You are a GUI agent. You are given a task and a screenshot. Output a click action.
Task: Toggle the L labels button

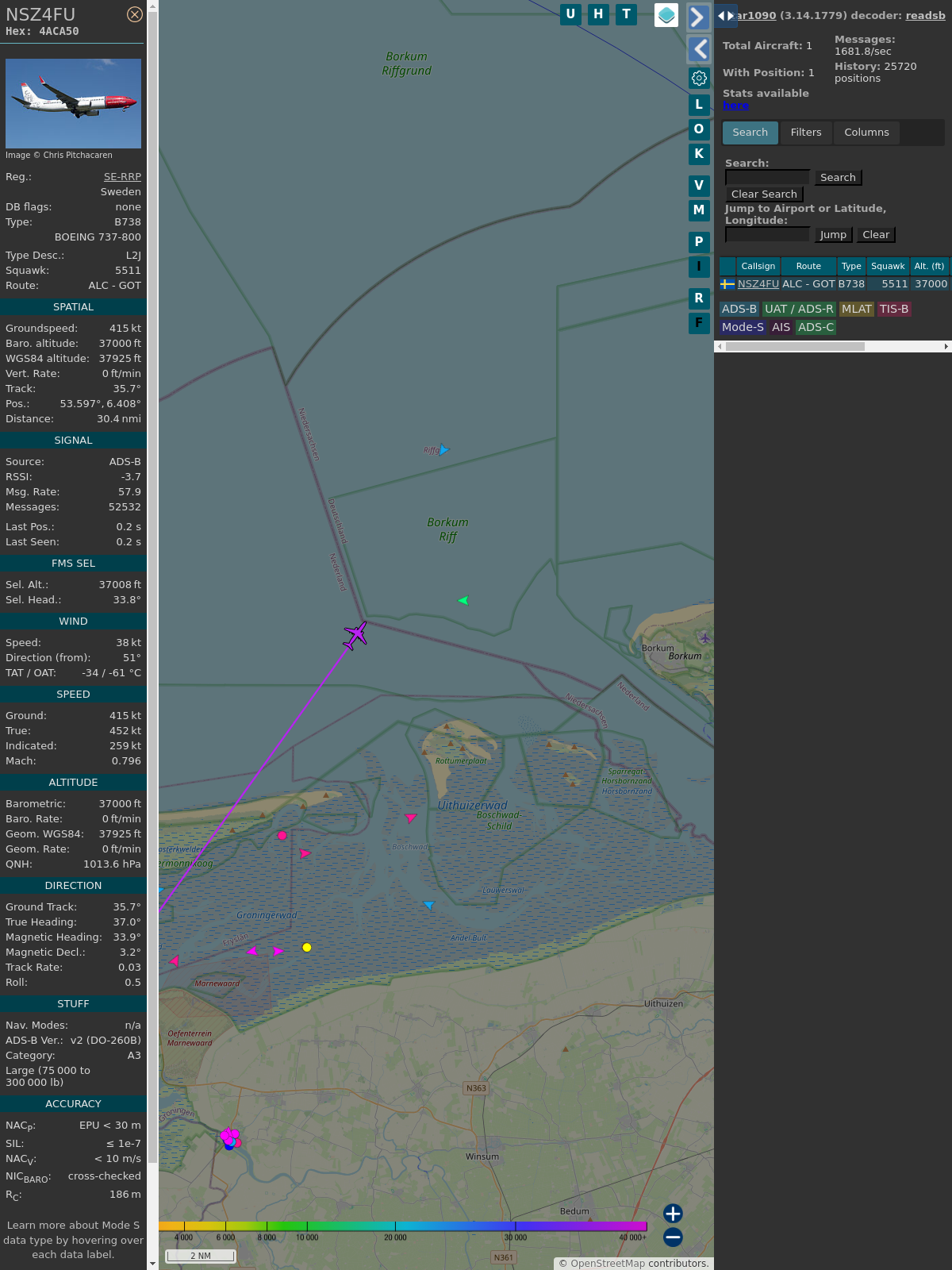pos(699,105)
